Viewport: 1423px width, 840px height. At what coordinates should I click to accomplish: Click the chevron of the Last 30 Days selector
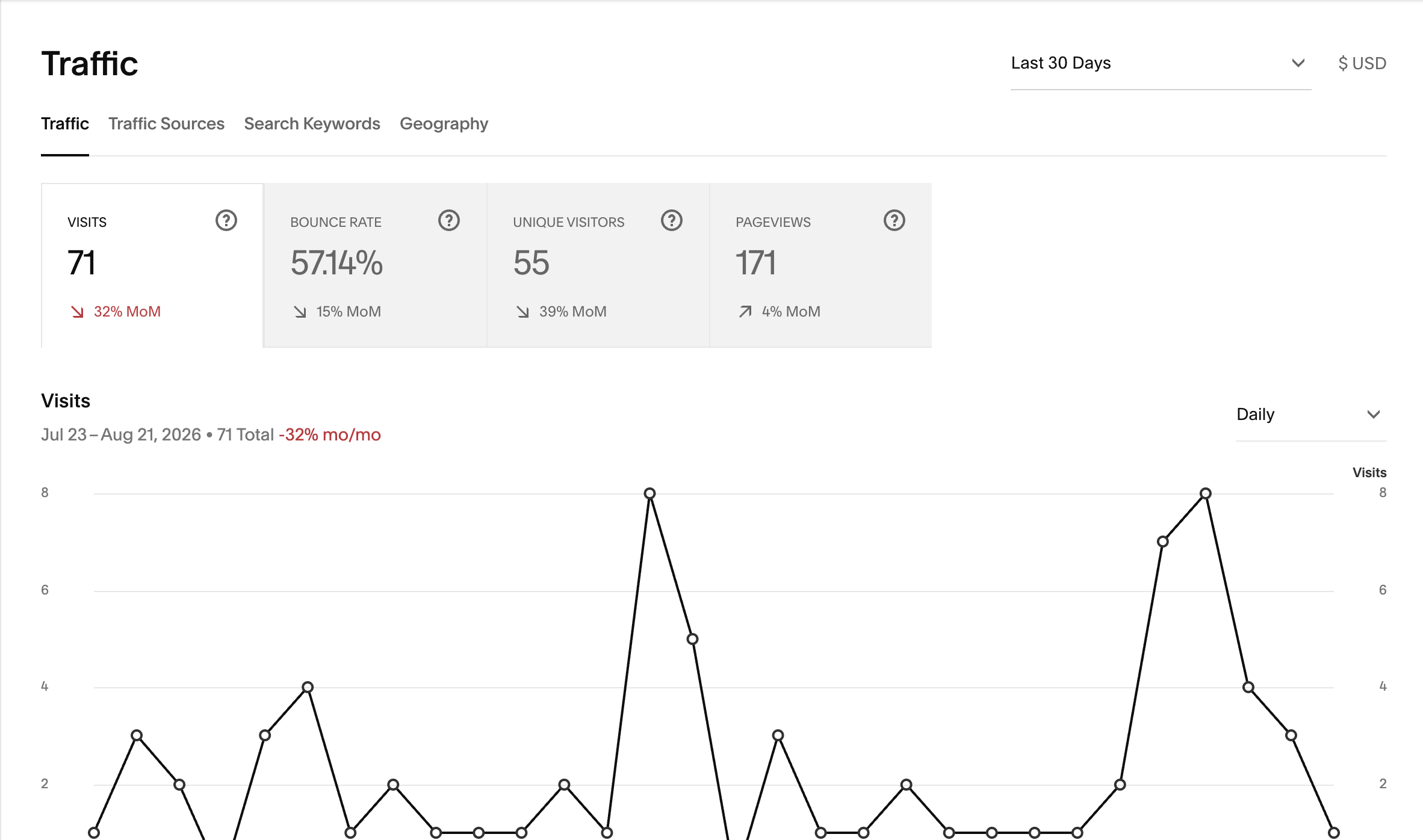pyautogui.click(x=1298, y=63)
